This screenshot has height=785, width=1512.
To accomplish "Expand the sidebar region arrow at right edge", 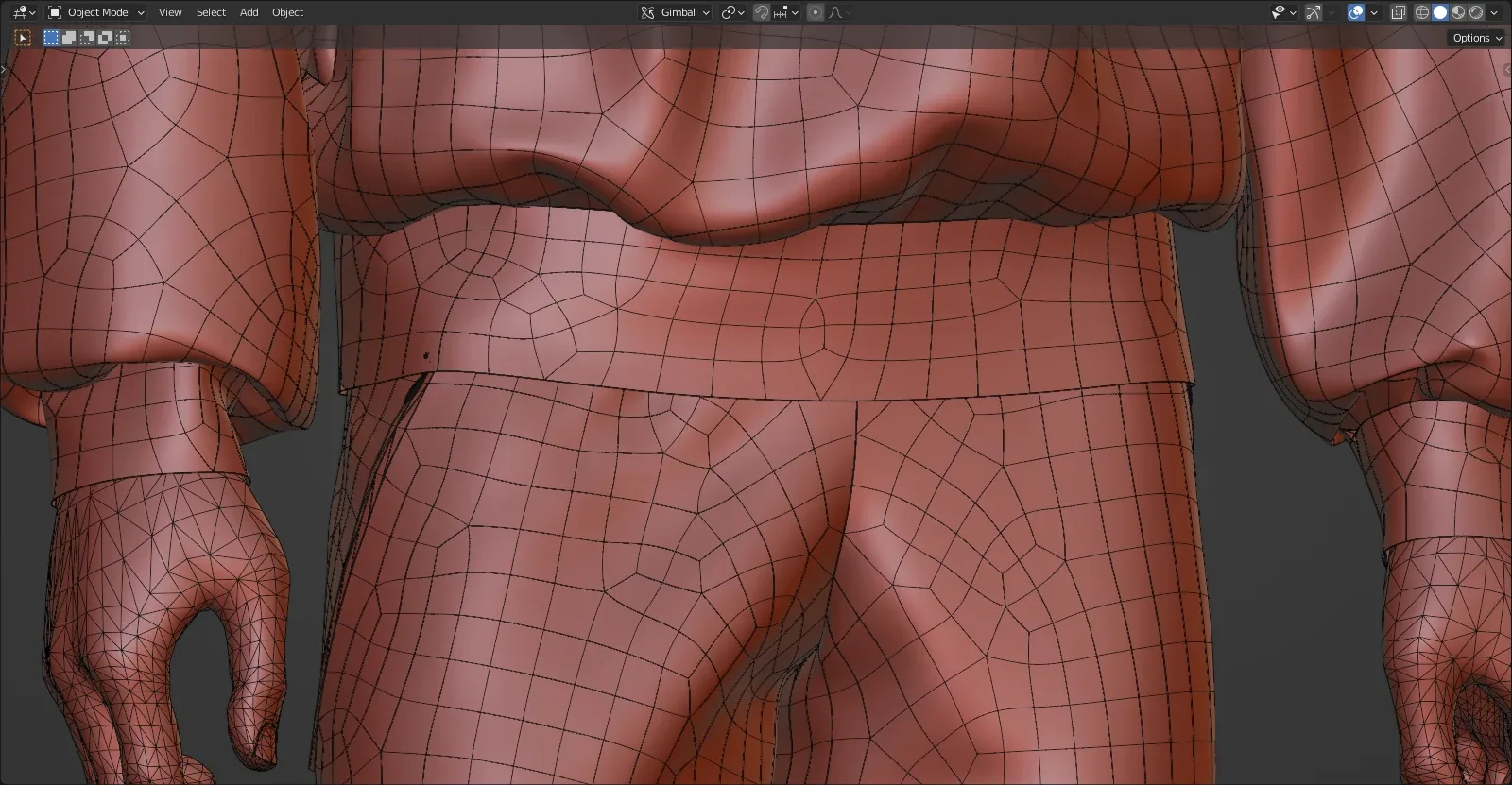I will click(1507, 70).
